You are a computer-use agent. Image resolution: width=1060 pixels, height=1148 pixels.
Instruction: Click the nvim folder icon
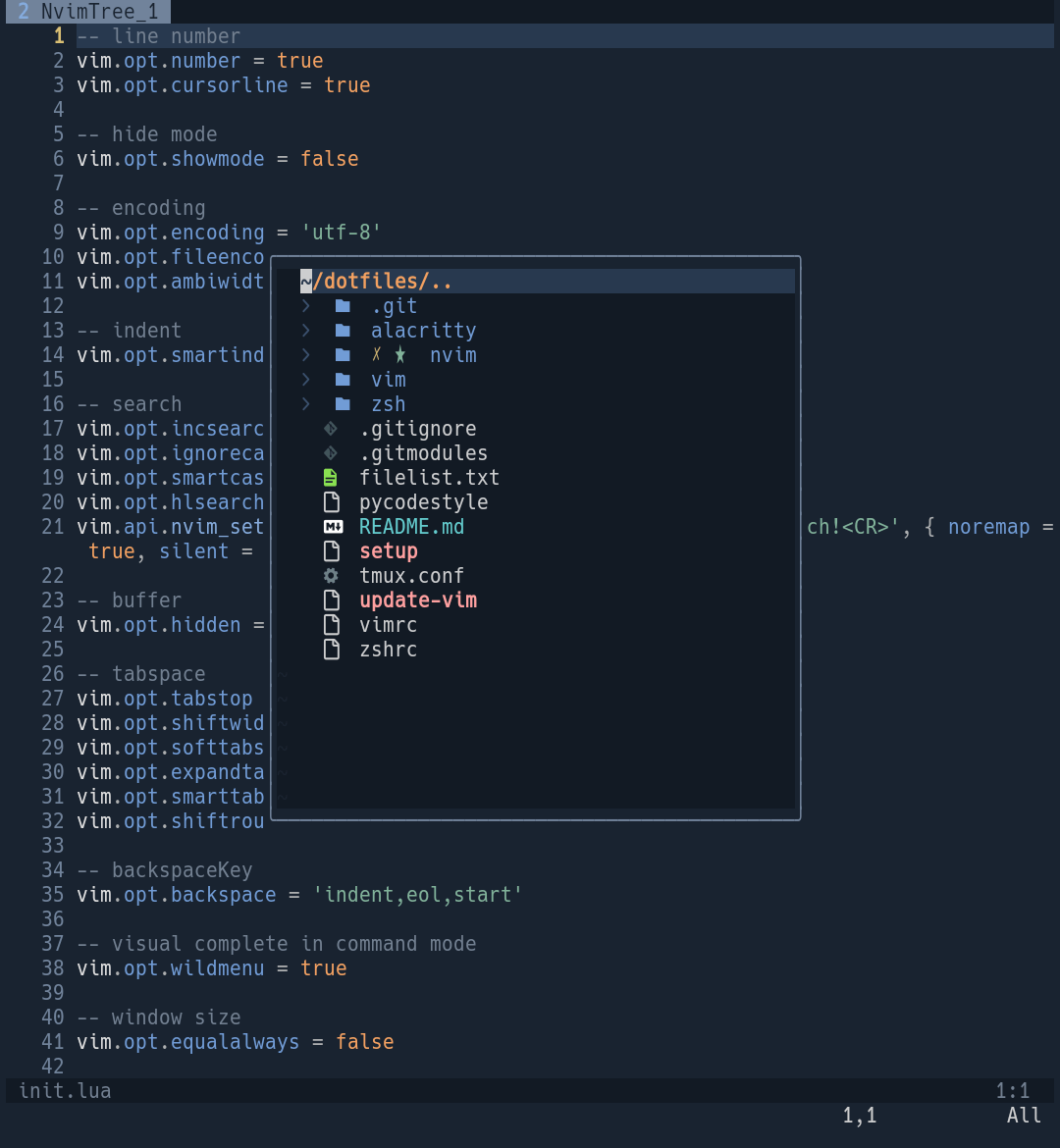(343, 355)
